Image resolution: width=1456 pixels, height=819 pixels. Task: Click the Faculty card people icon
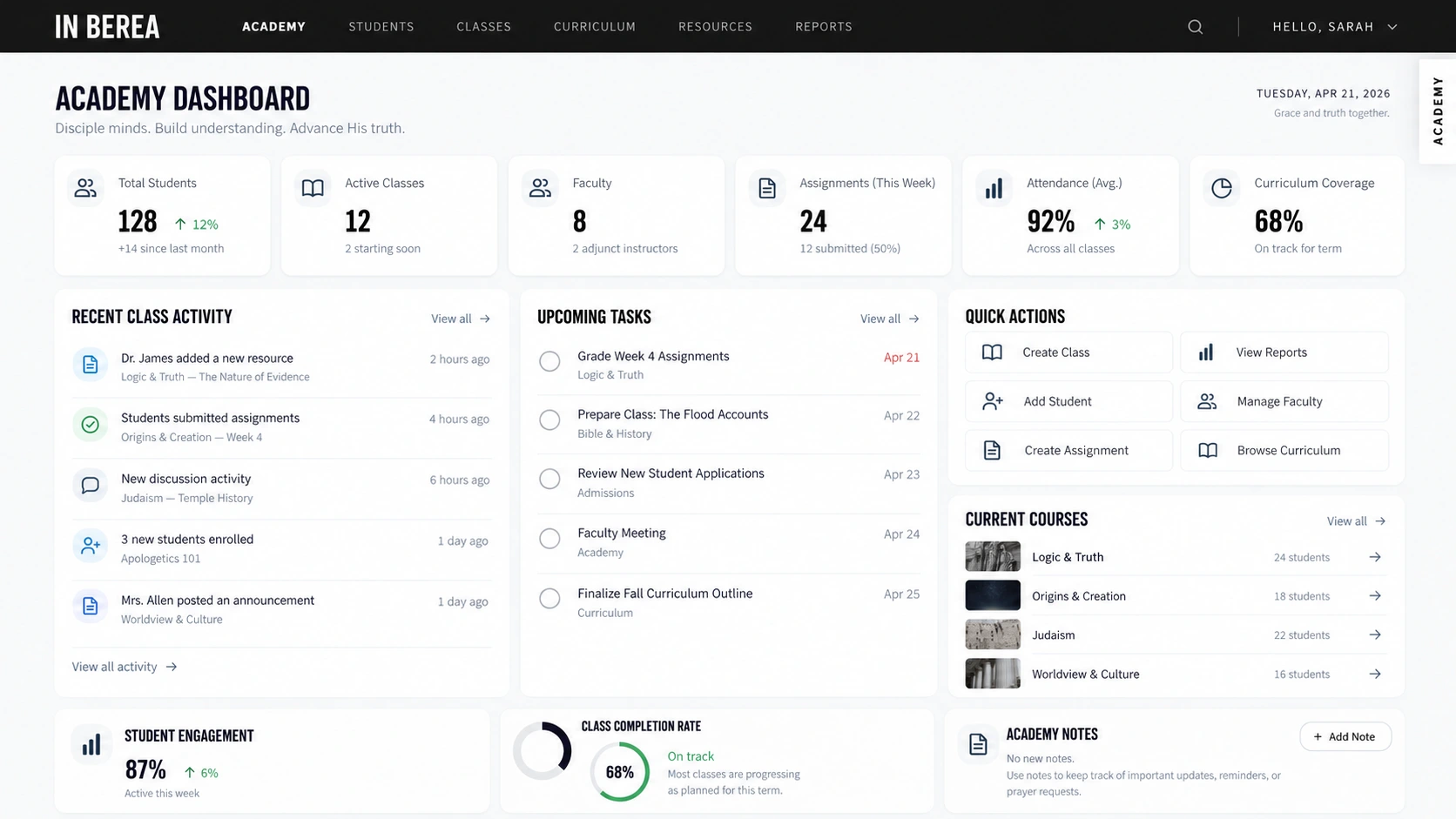click(540, 188)
